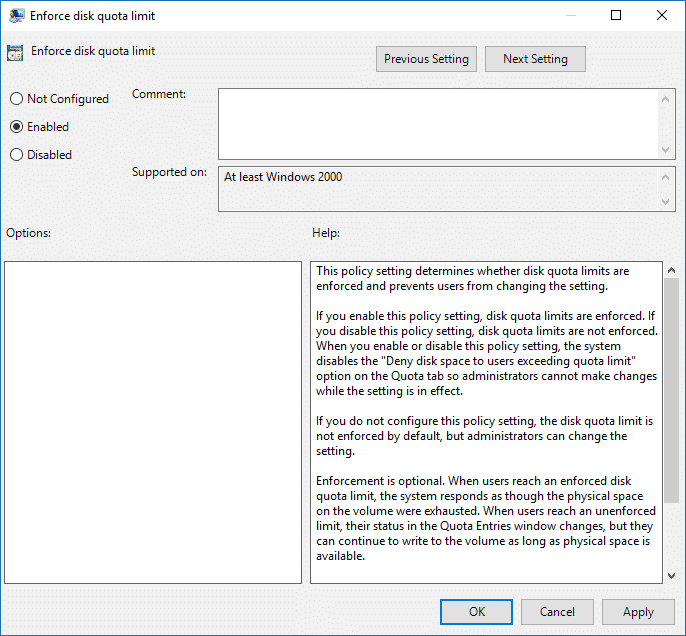Minimize the dialog window
Viewport: 686px width, 636px height.
click(x=570, y=15)
